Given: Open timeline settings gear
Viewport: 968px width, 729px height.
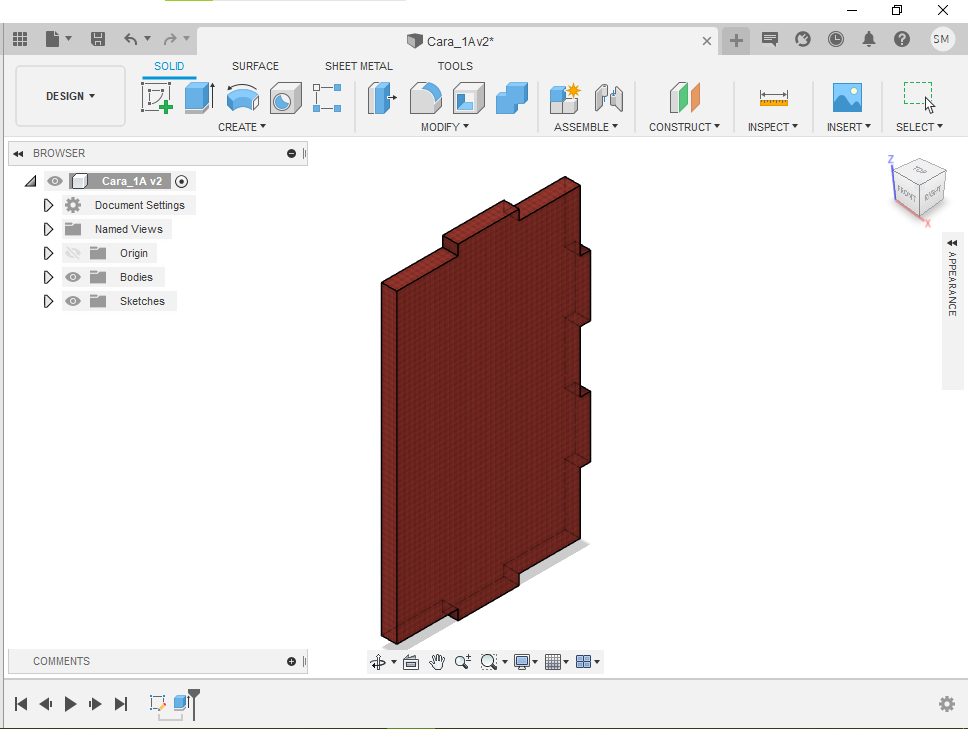Looking at the screenshot, I should tap(946, 704).
